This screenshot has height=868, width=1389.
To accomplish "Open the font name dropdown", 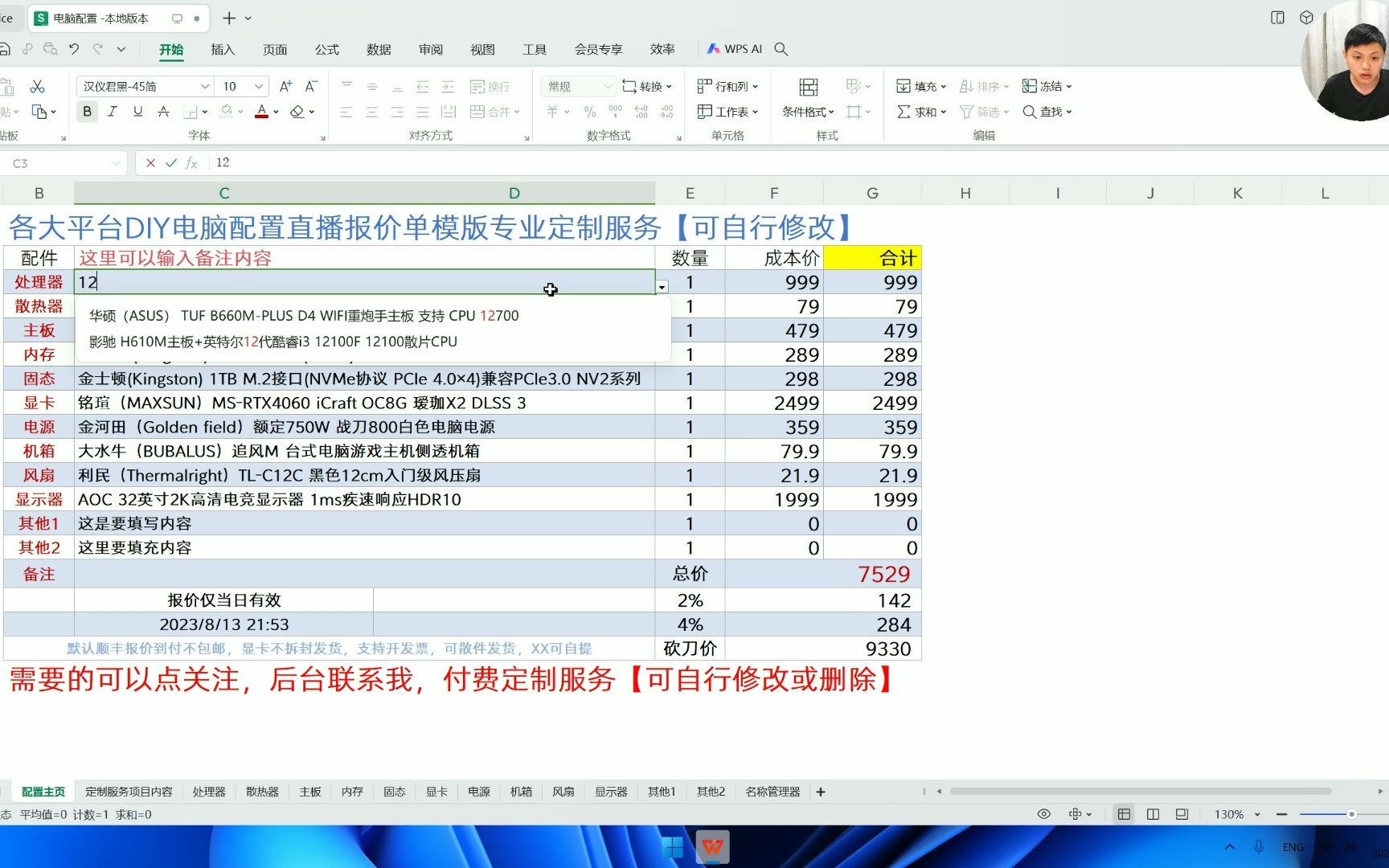I will (x=205, y=86).
